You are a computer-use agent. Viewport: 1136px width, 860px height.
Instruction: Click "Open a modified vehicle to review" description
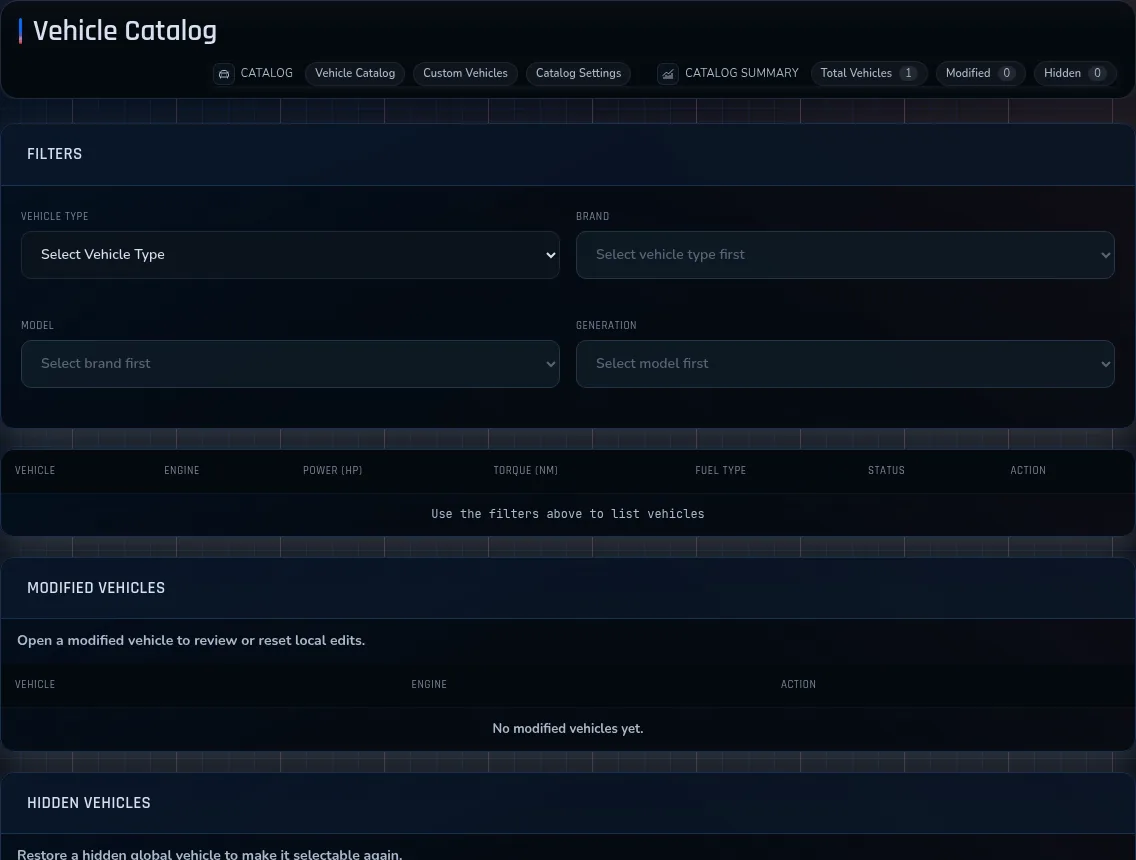[x=191, y=640]
